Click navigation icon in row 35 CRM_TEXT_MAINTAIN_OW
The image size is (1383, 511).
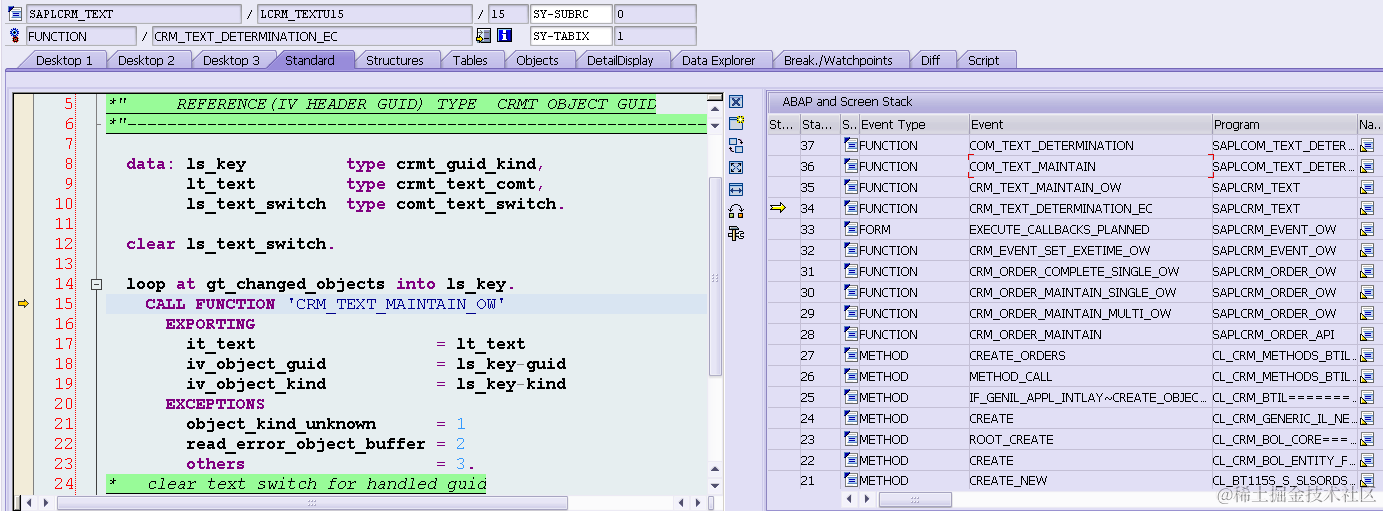1367,188
